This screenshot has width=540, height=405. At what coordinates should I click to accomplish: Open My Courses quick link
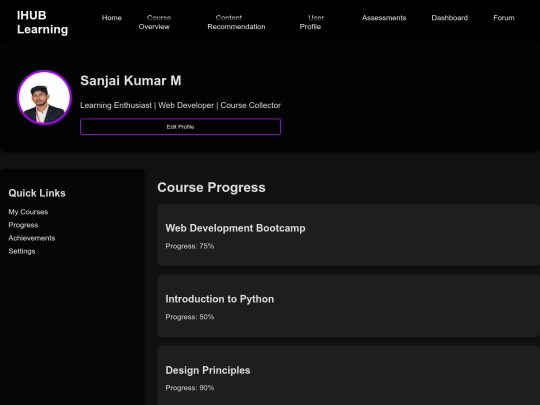coord(28,212)
